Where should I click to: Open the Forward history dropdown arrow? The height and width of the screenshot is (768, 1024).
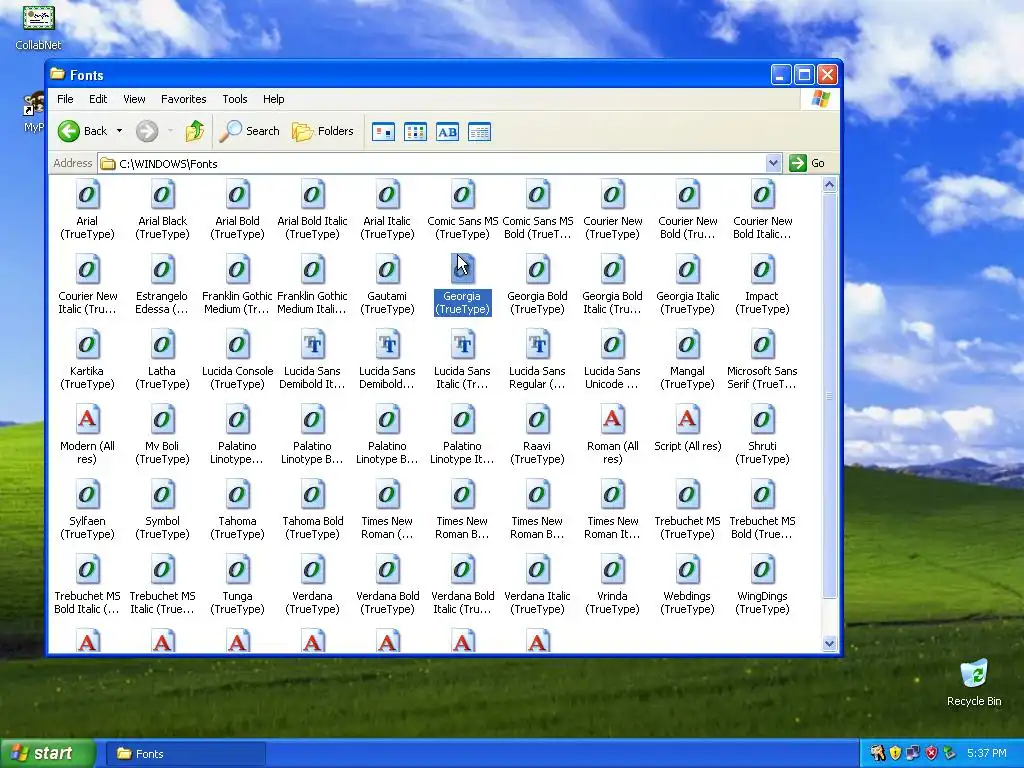click(170, 131)
